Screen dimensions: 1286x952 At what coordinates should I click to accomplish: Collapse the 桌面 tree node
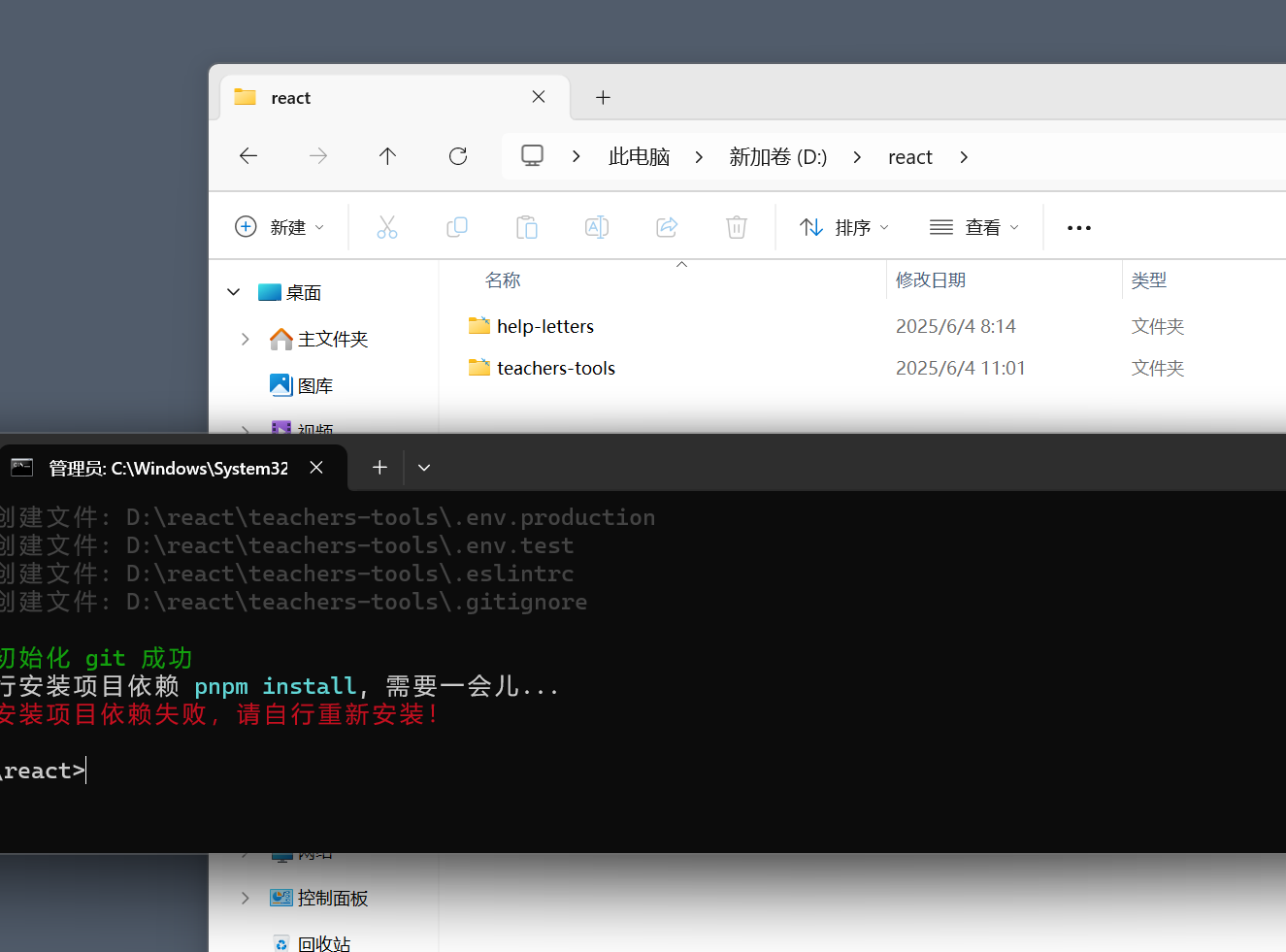234,292
